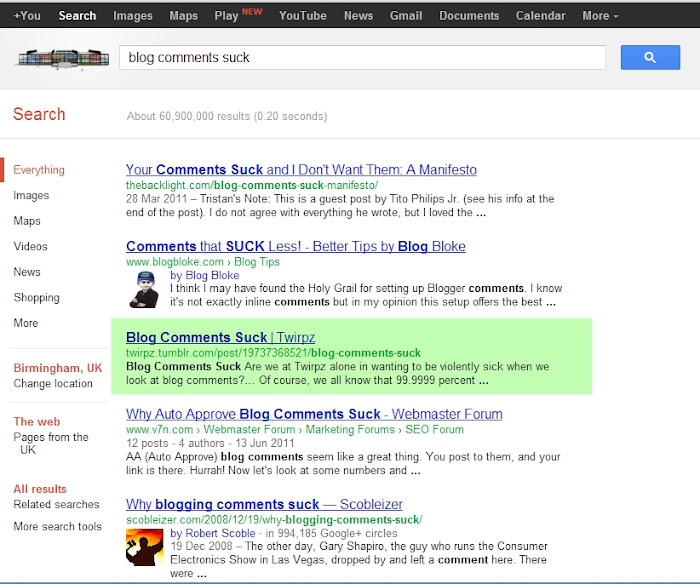
Task: Click the scobleizer.com green URL
Action: 274,520
